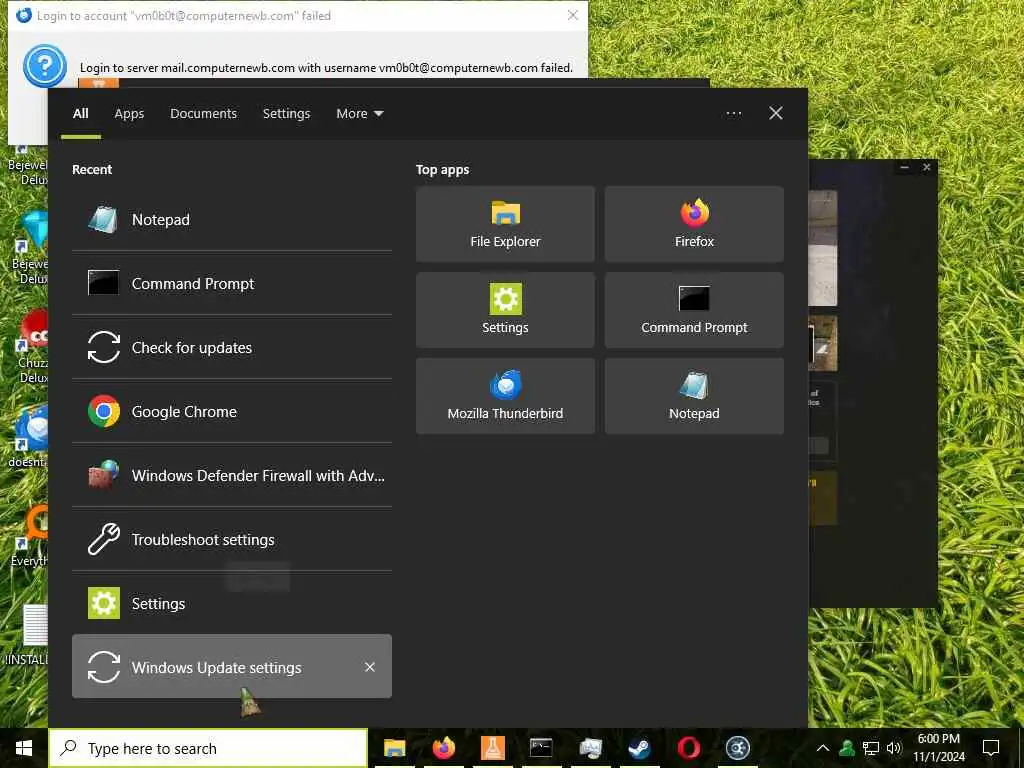
Task: Open Windows Defender Firewall with Advanced Security
Action: (x=232, y=475)
